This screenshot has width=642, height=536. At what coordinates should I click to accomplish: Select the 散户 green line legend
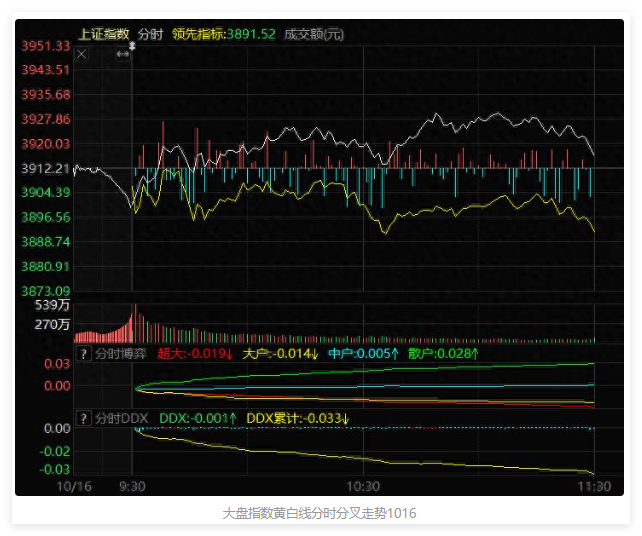click(x=443, y=354)
